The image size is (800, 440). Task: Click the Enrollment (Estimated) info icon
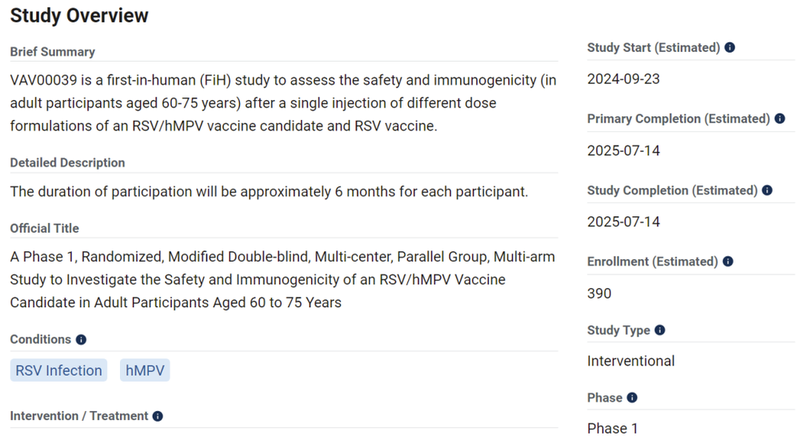pyautogui.click(x=728, y=262)
